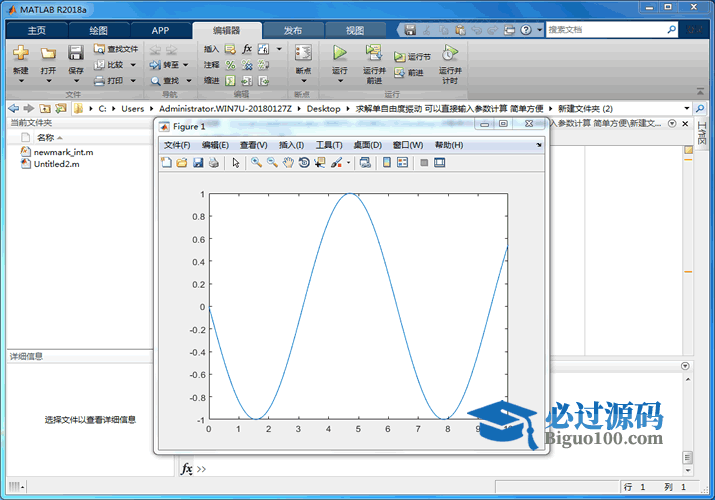Image resolution: width=715 pixels, height=500 pixels.
Task: Open 帮助(H) menu in Figure 1
Action: point(449,145)
